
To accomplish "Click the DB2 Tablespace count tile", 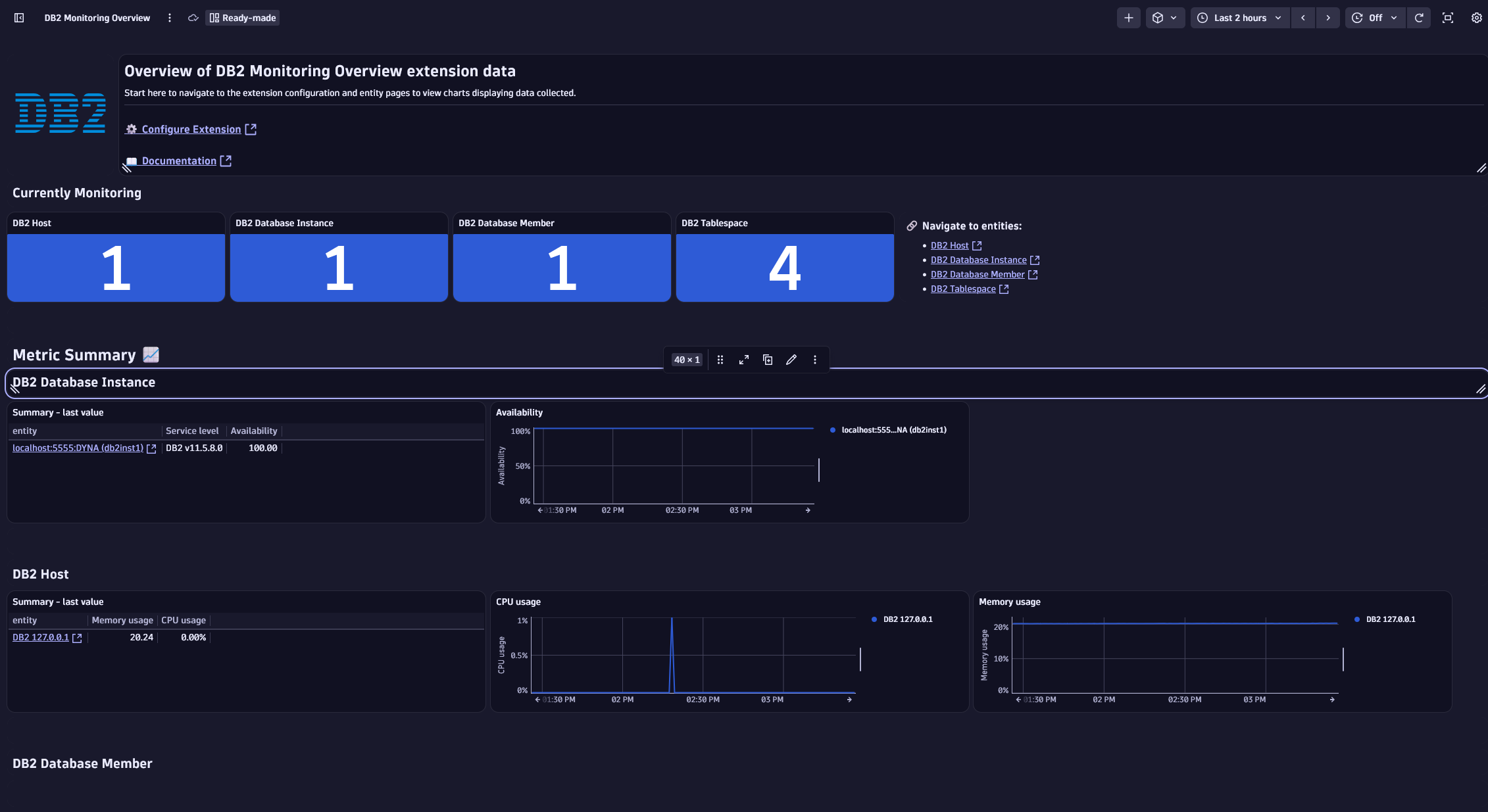I will [784, 268].
